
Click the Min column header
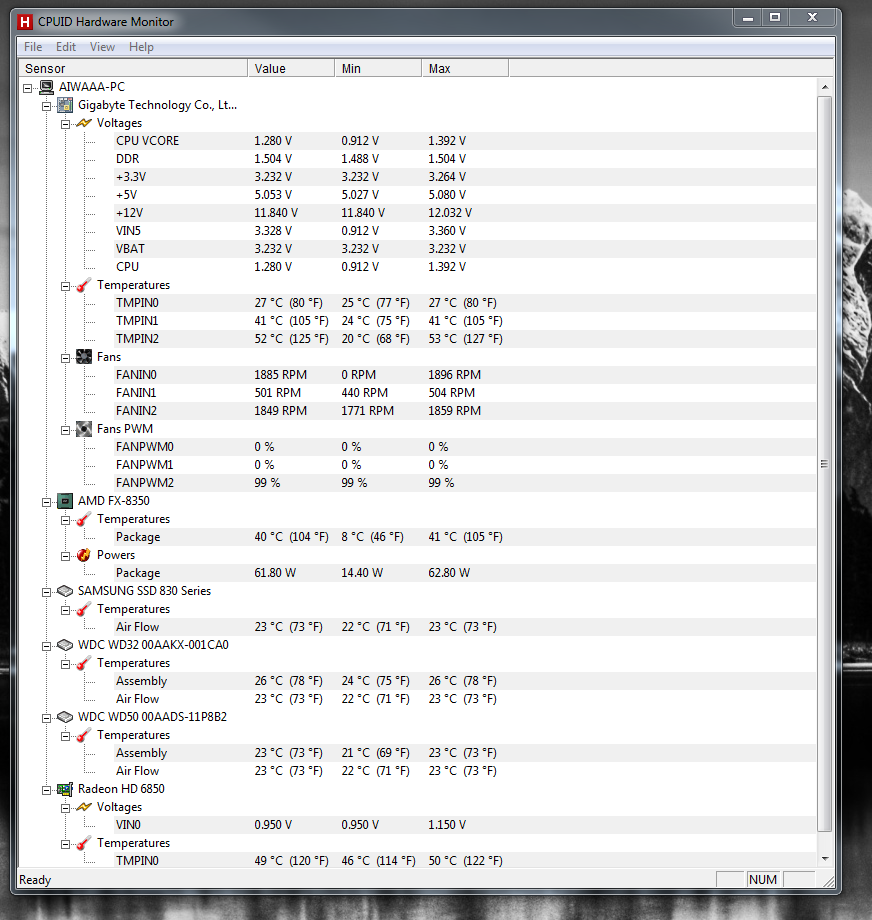378,69
